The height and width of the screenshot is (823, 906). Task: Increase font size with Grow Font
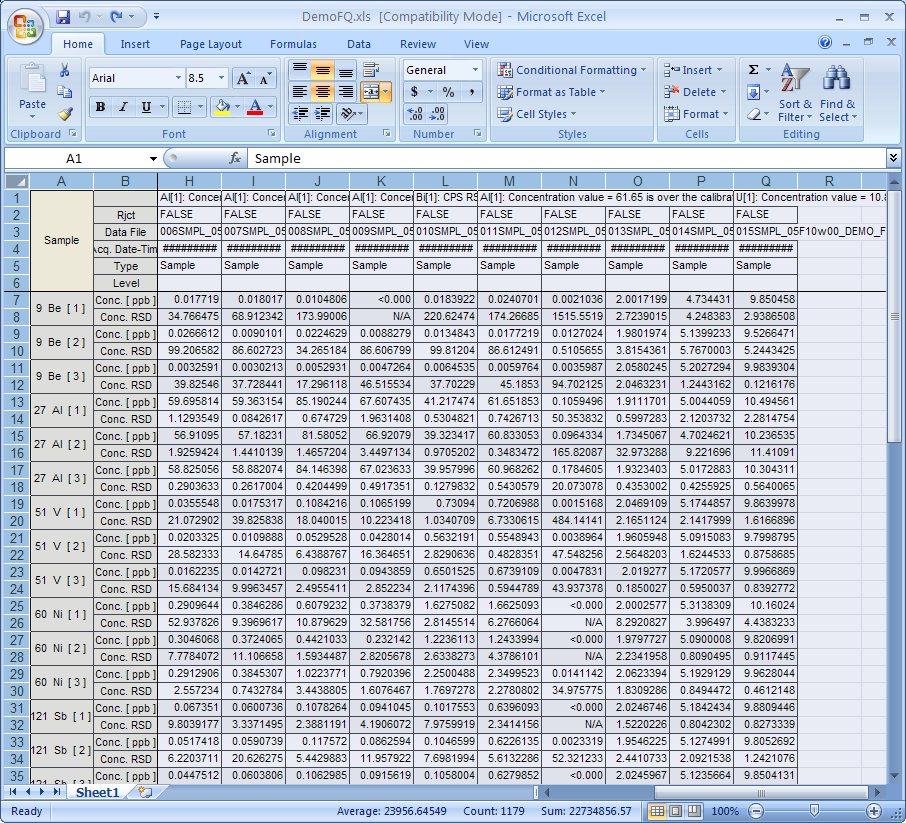click(243, 78)
